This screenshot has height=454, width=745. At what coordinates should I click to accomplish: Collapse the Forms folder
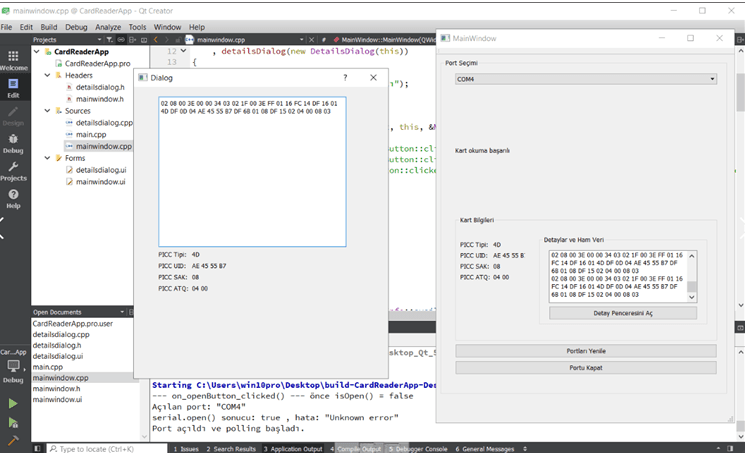[47, 158]
